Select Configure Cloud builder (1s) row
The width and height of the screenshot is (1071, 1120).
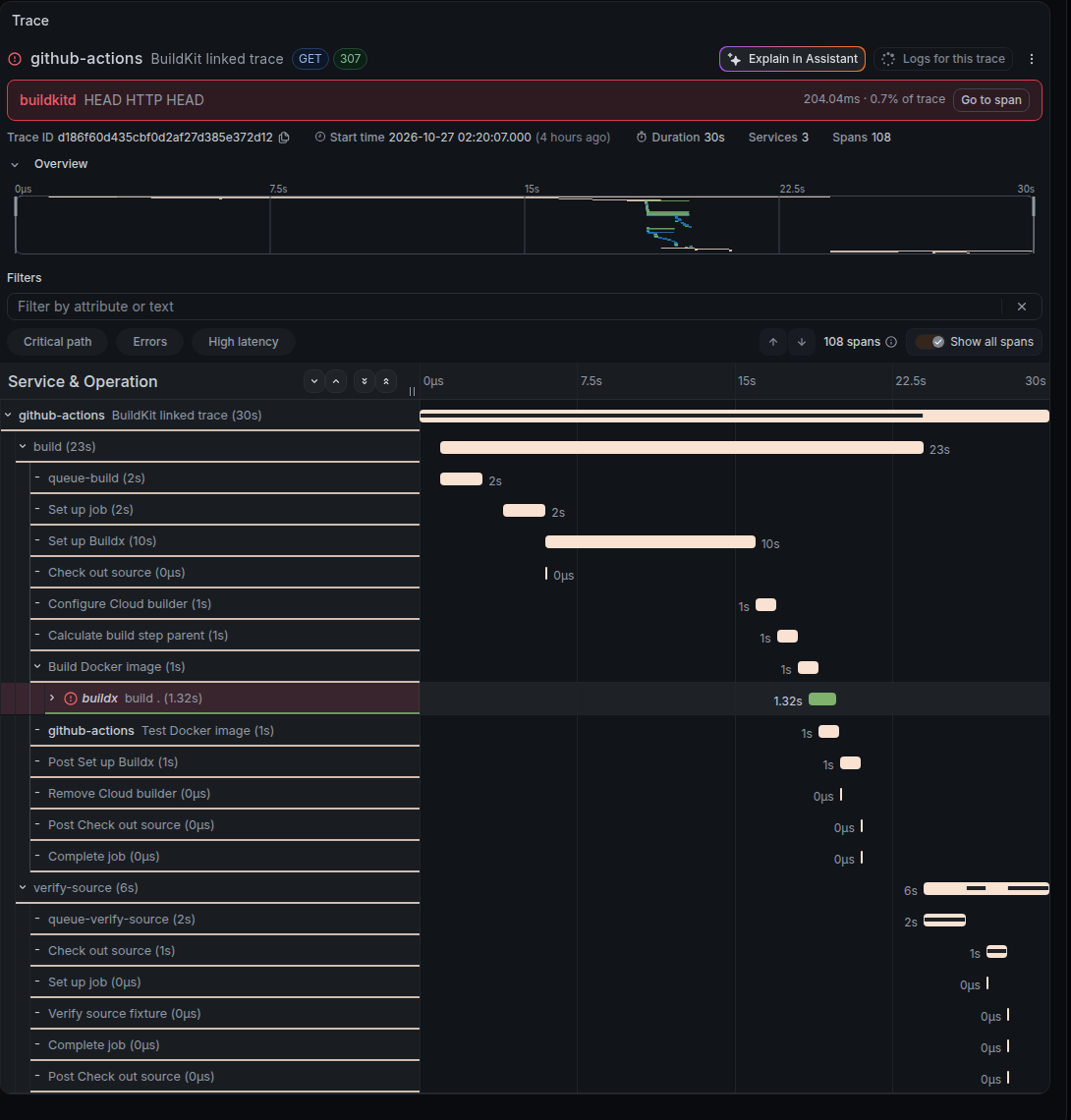(x=224, y=603)
